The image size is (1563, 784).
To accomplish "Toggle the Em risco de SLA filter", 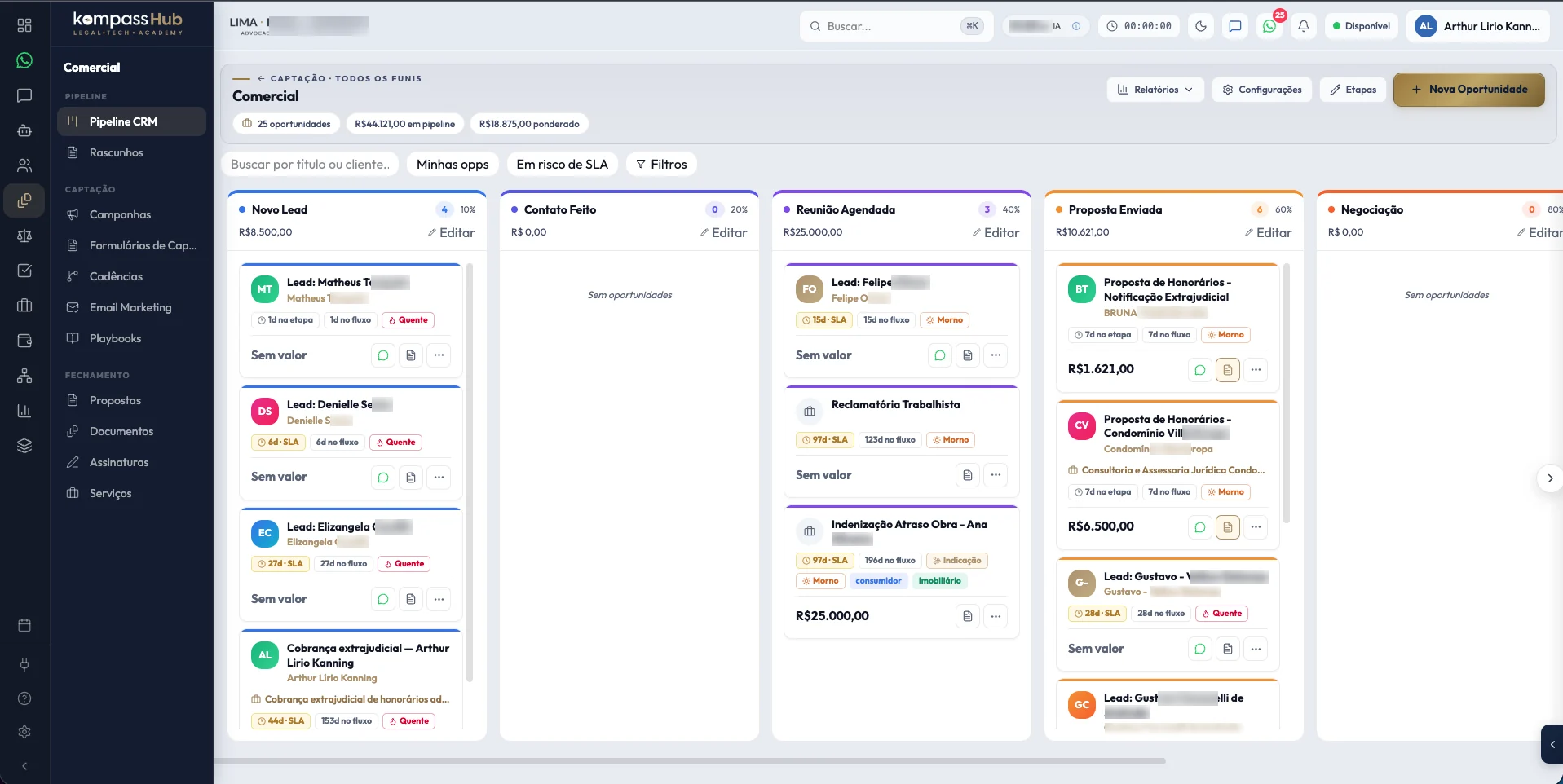I will 562,164.
